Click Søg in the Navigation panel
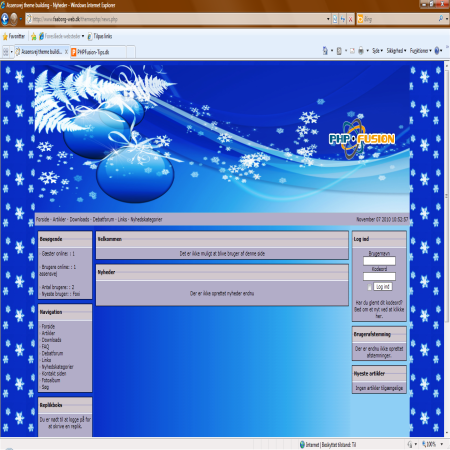 [45, 387]
